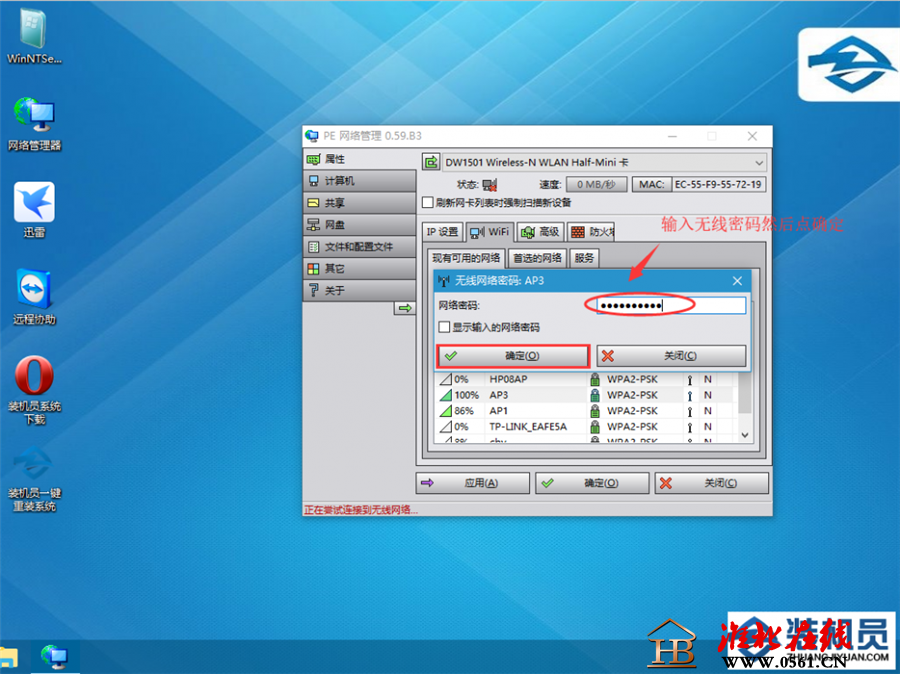Select the AP1 network name

499,411
